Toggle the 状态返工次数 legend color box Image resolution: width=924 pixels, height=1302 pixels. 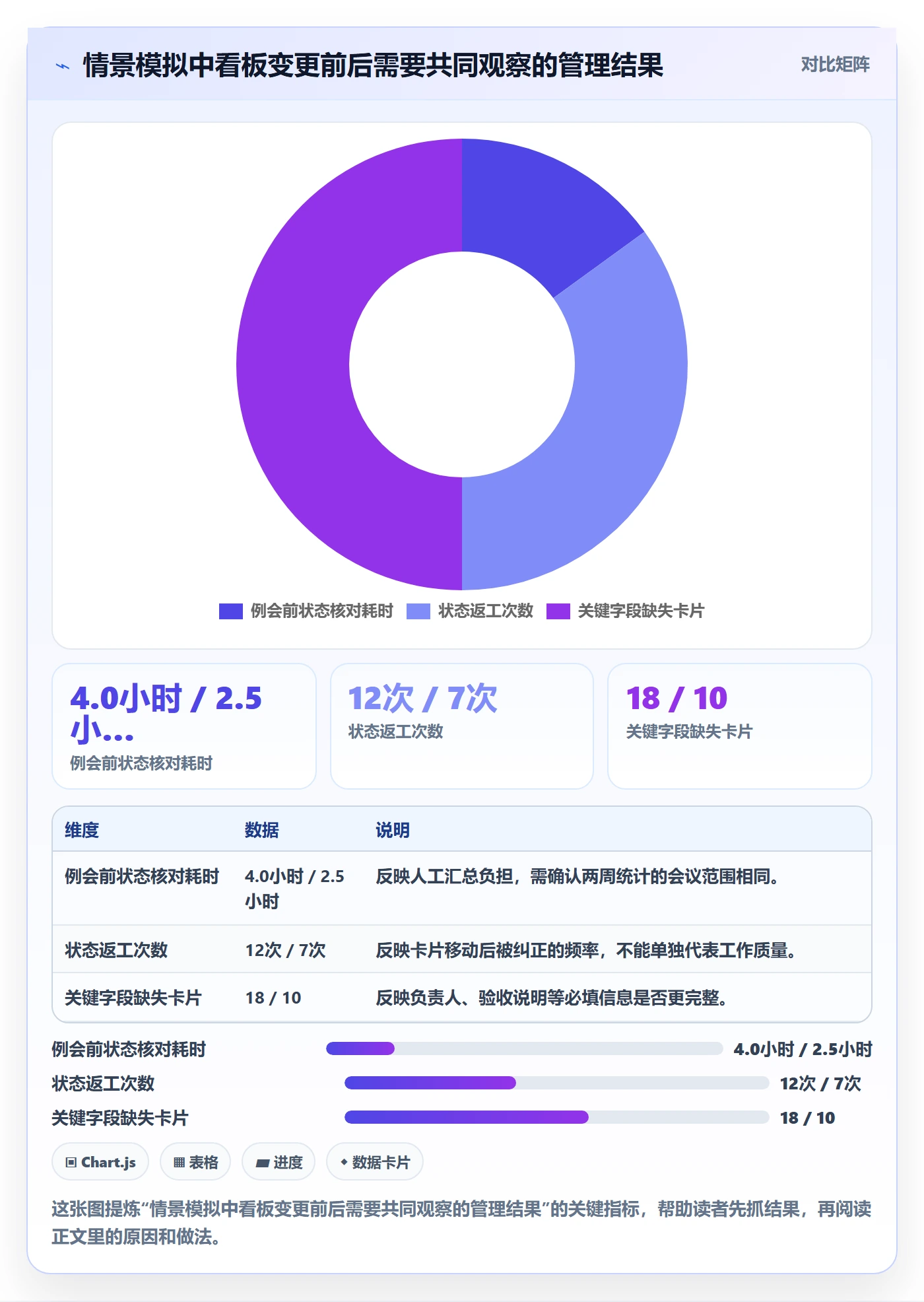(x=418, y=611)
